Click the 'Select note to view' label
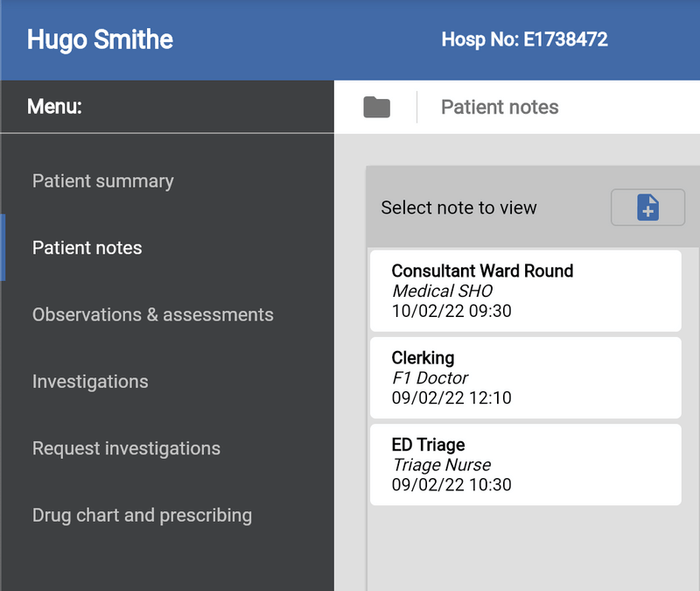This screenshot has height=591, width=700. point(459,208)
